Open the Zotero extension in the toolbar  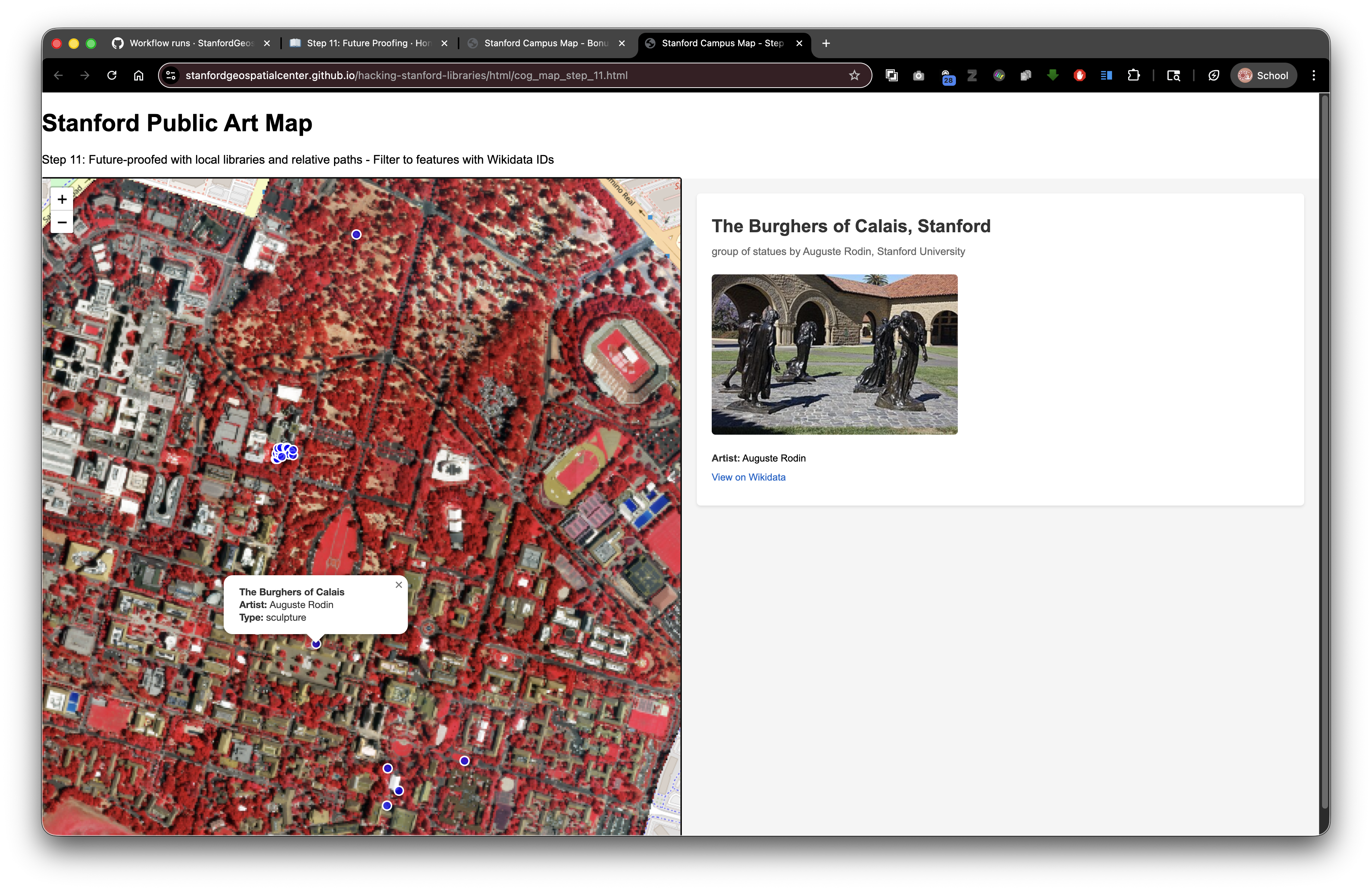click(x=972, y=75)
